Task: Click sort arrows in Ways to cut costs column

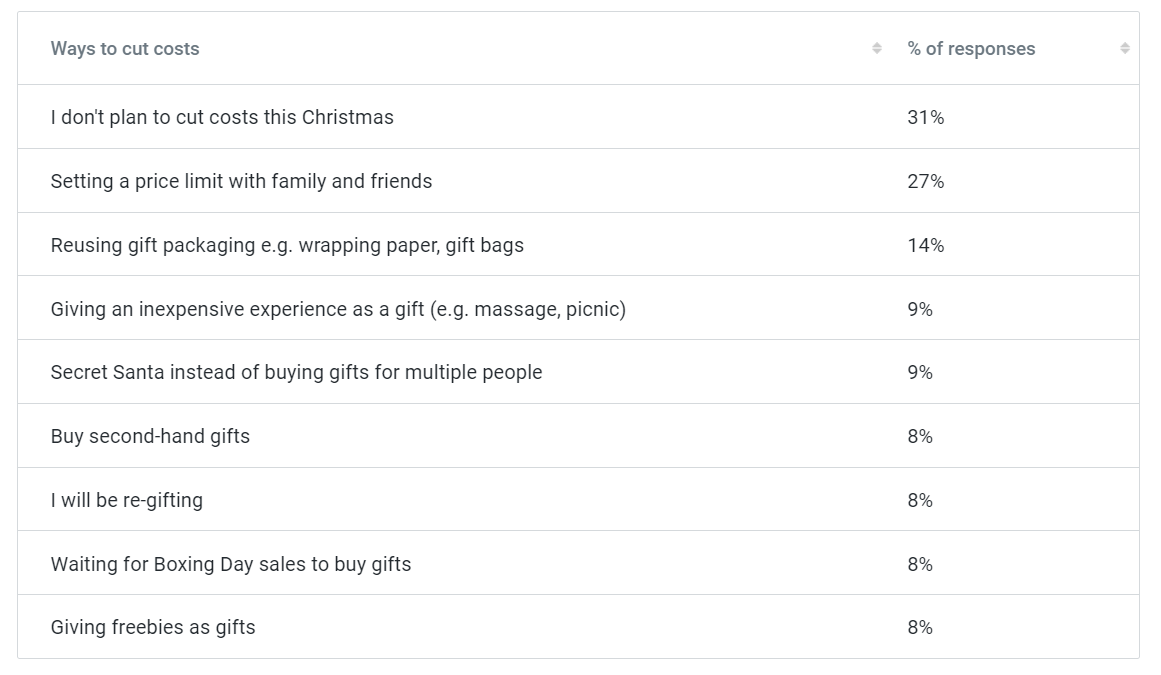Action: pos(877,48)
